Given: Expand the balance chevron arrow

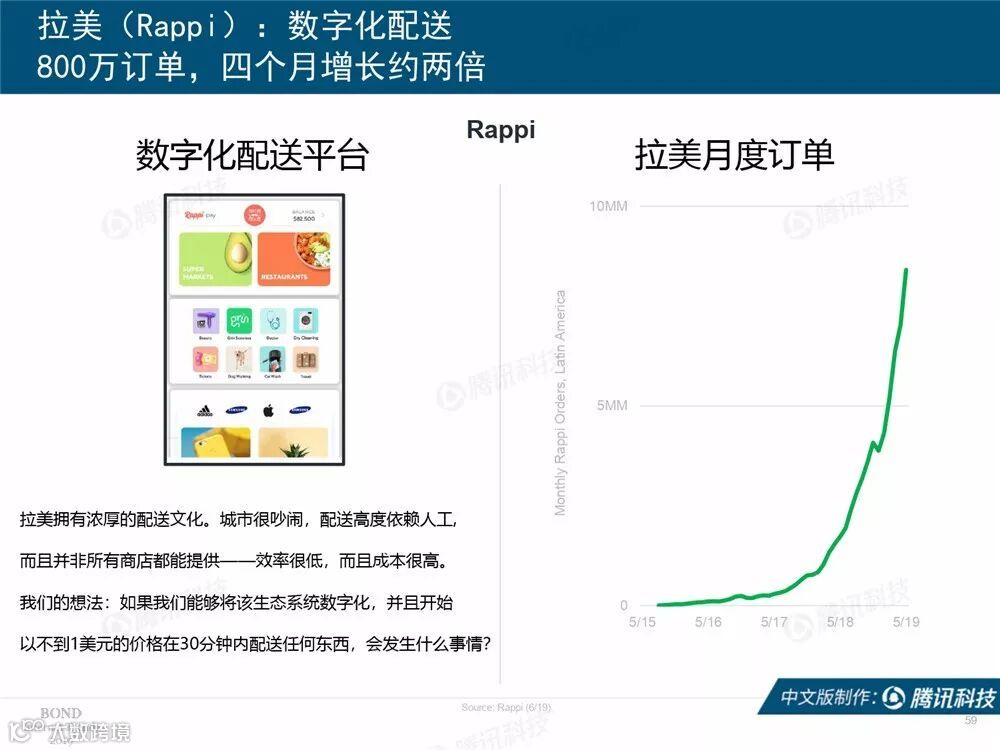Looking at the screenshot, I should click(323, 215).
